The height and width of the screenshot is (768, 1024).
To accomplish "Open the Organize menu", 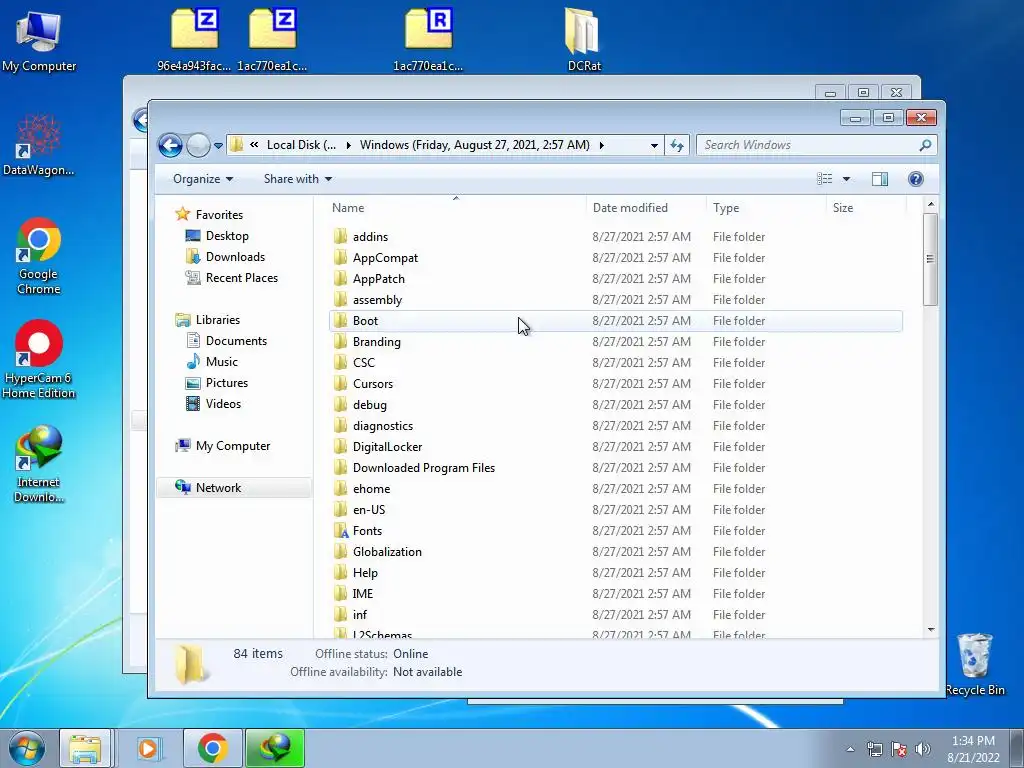I will point(202,179).
